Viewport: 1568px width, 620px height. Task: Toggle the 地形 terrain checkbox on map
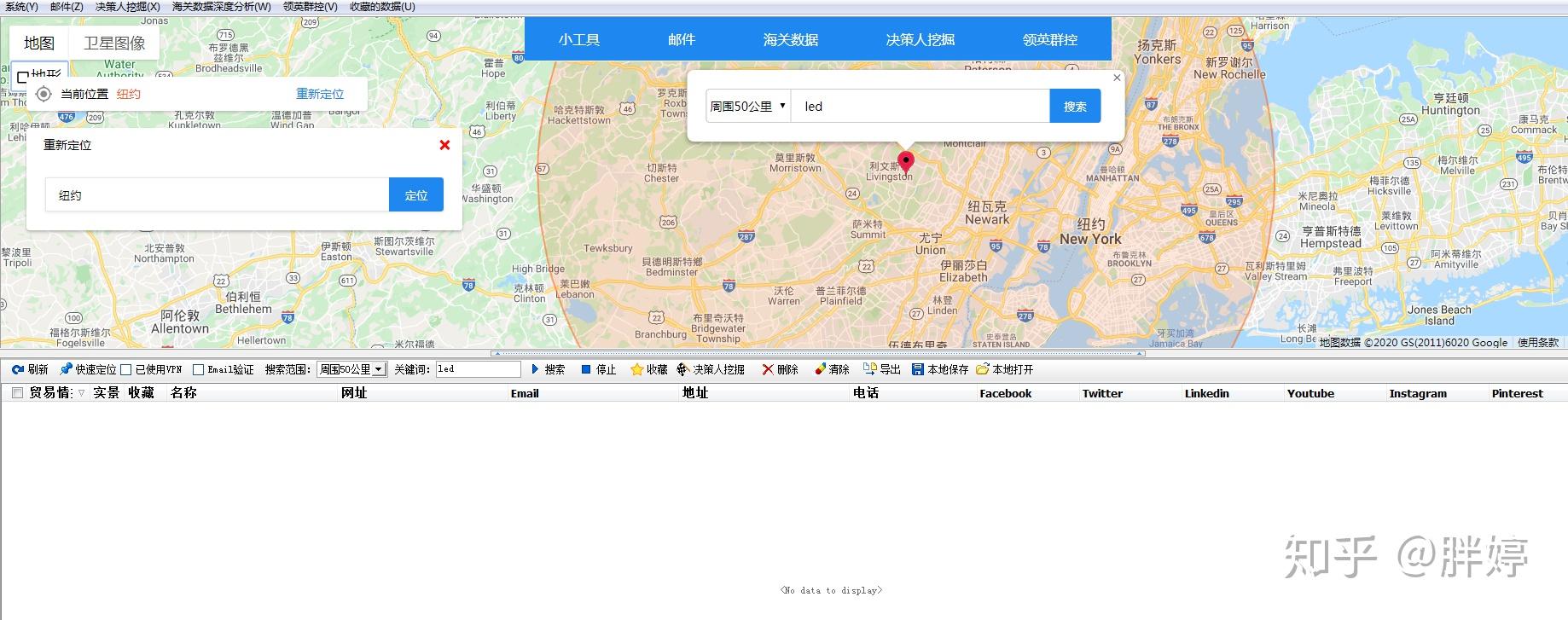coord(23,77)
